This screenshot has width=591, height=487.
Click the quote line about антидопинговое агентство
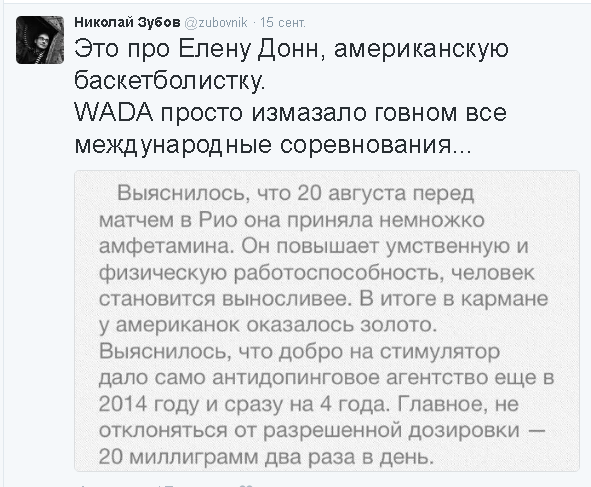click(326, 378)
